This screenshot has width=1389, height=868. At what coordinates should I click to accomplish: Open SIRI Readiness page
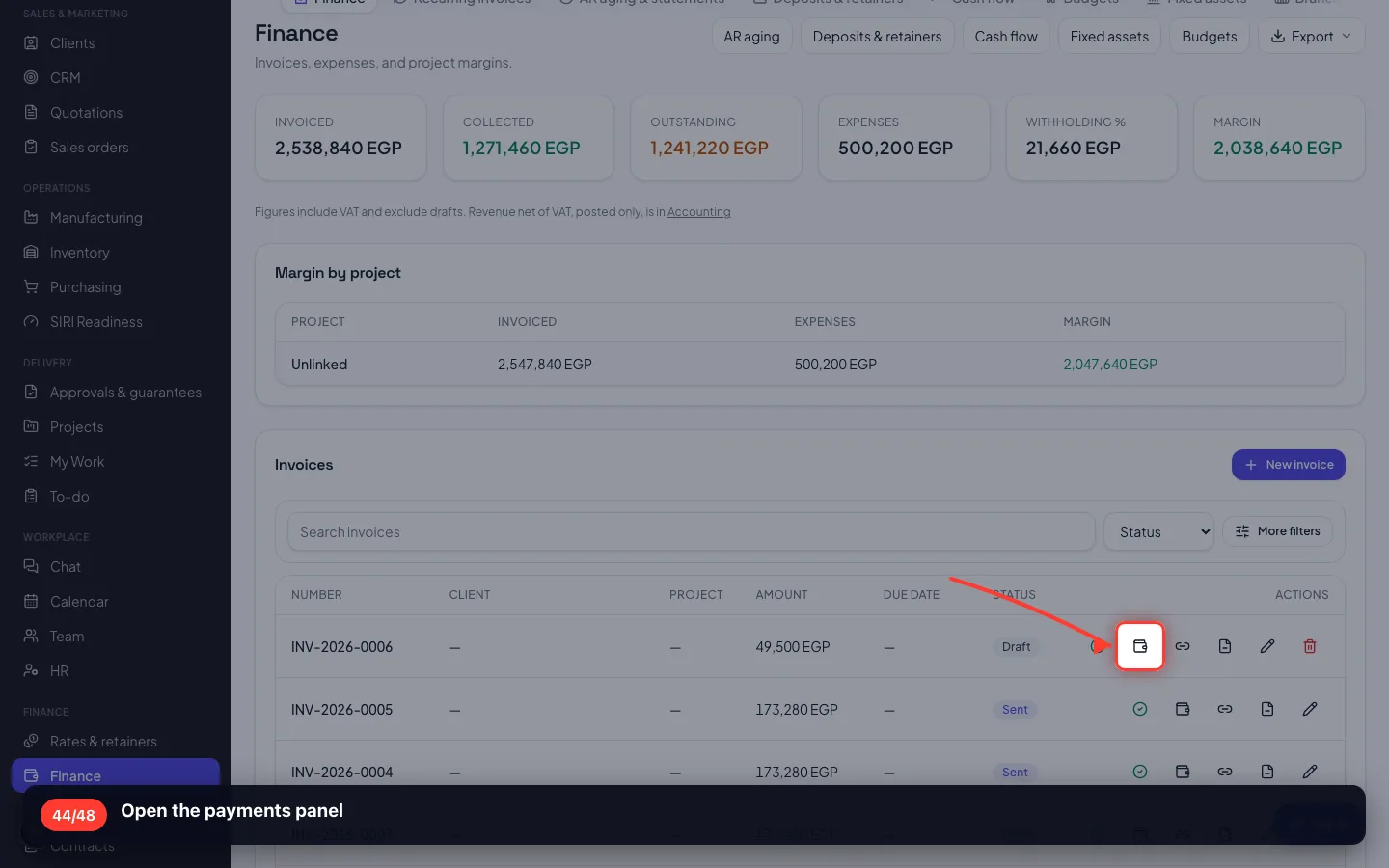116,322
